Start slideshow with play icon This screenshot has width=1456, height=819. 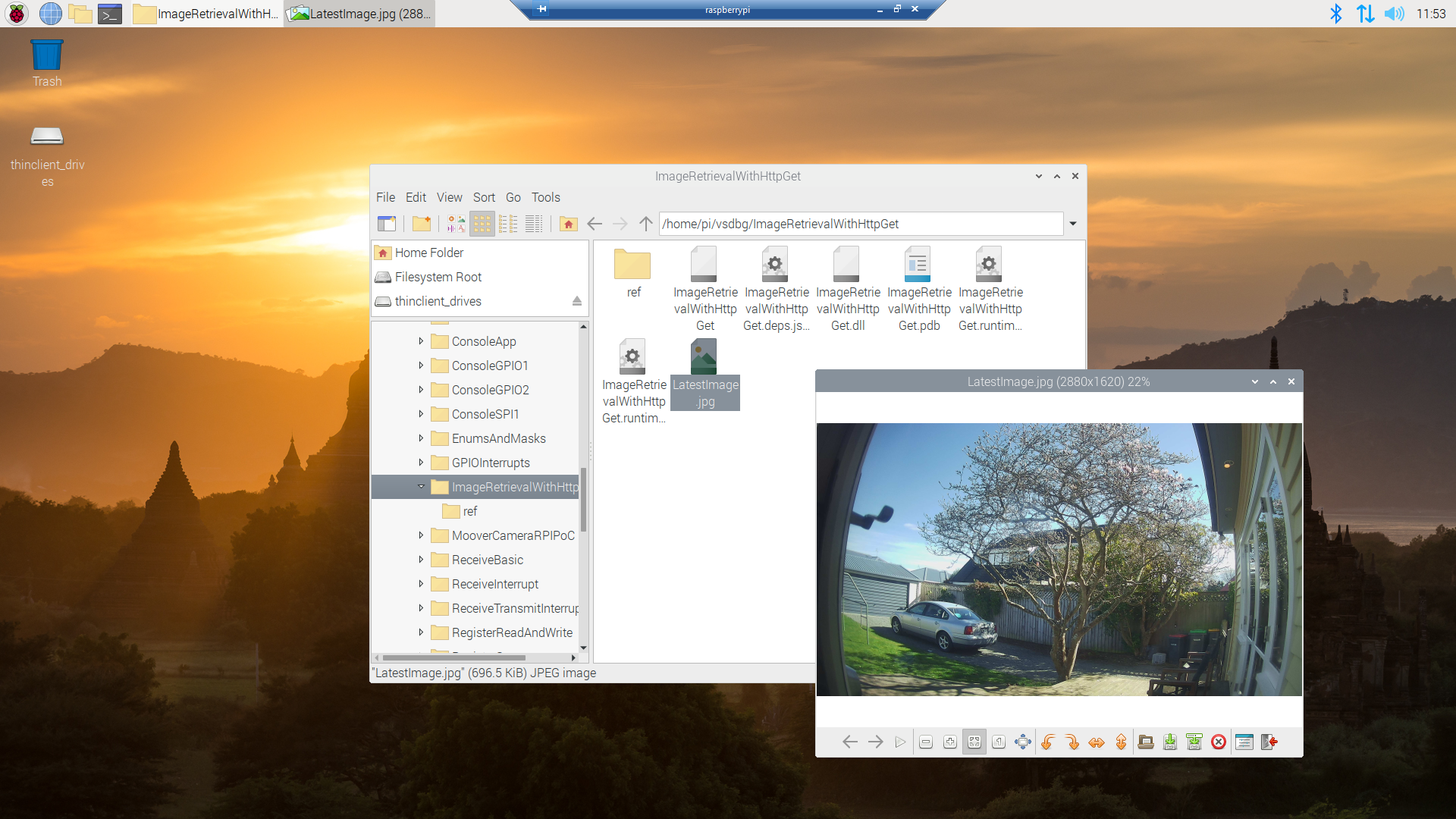click(x=900, y=742)
